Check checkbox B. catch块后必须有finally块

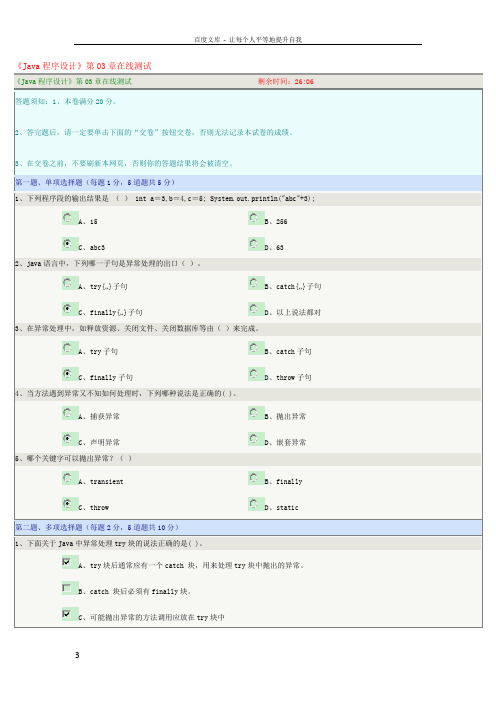pos(67,588)
